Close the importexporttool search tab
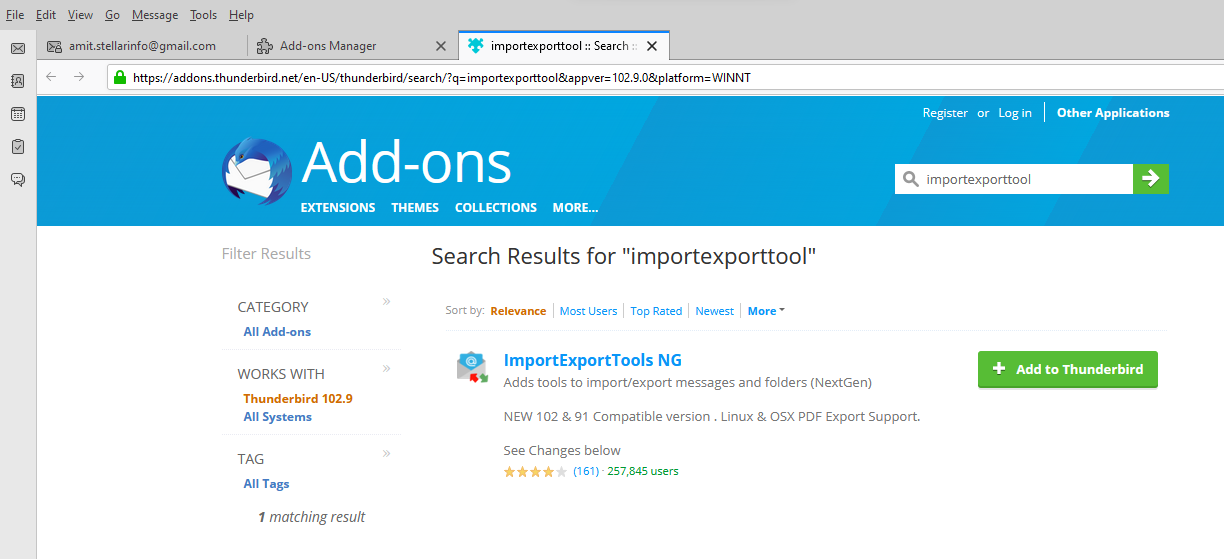Screen dimensions: 1224x559 point(652,46)
